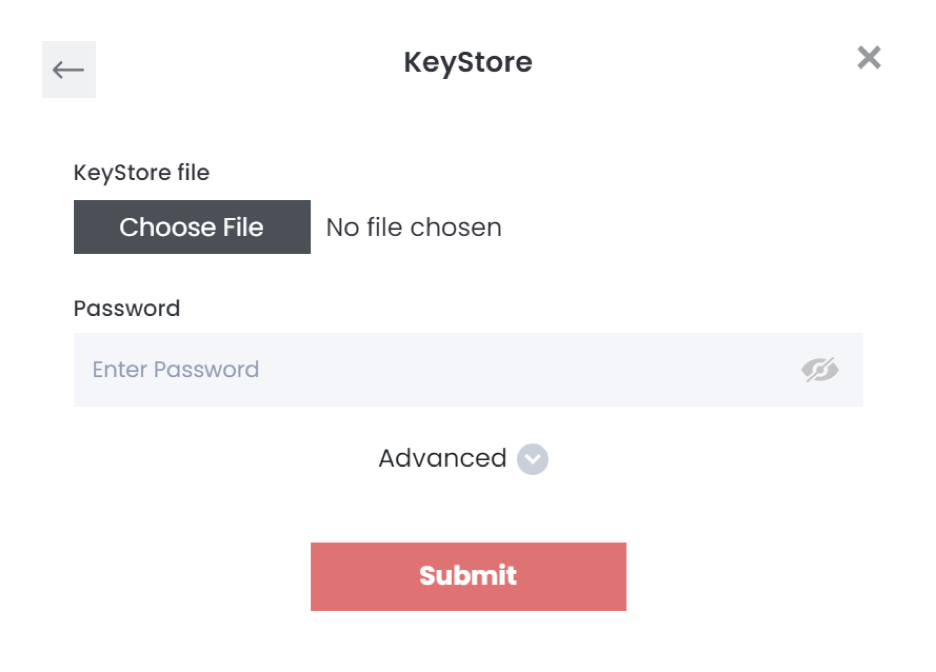Click the No file chosen text
Viewport: 936px width, 672px height.
pos(414,227)
